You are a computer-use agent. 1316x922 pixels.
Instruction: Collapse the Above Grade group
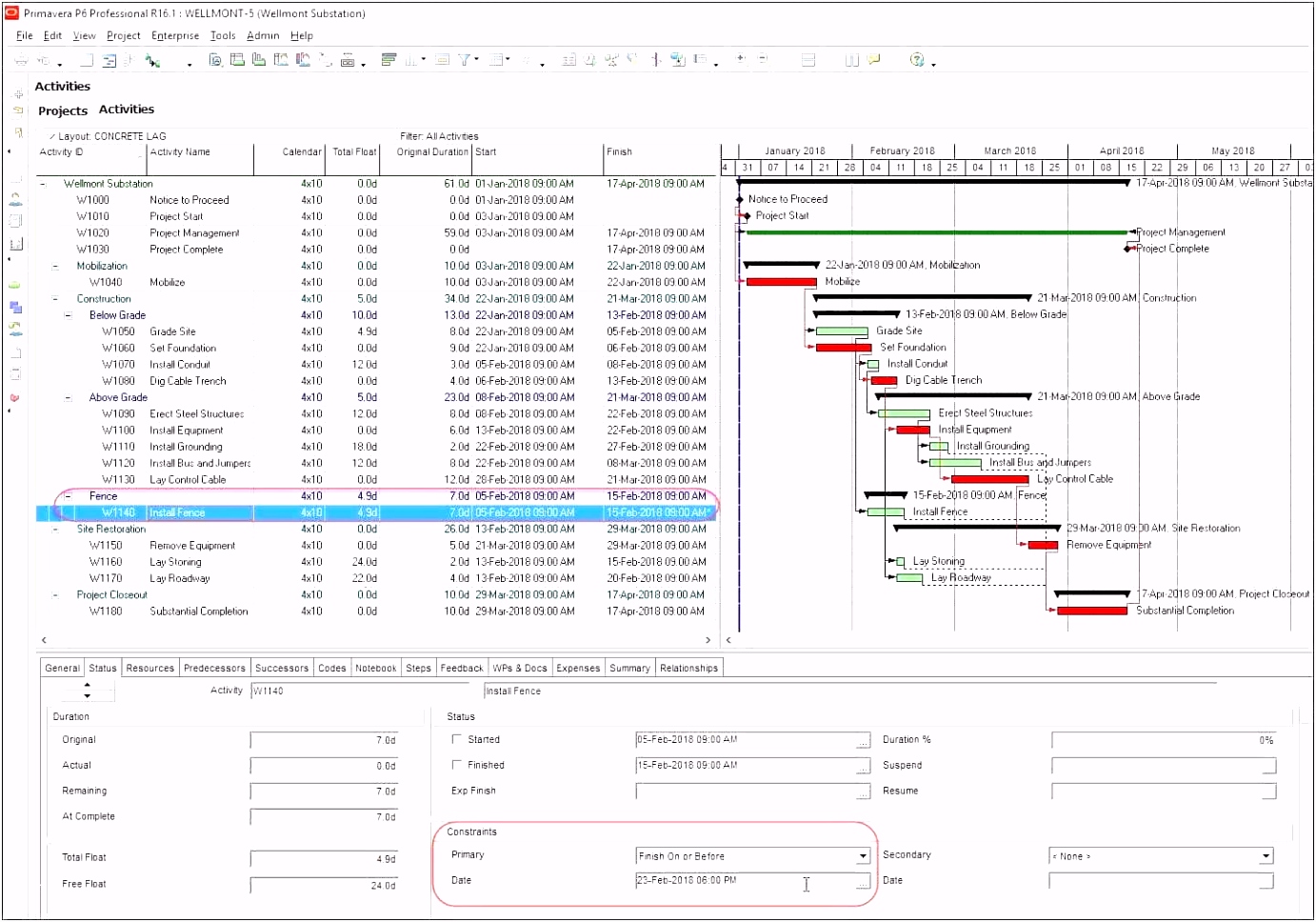(x=68, y=398)
